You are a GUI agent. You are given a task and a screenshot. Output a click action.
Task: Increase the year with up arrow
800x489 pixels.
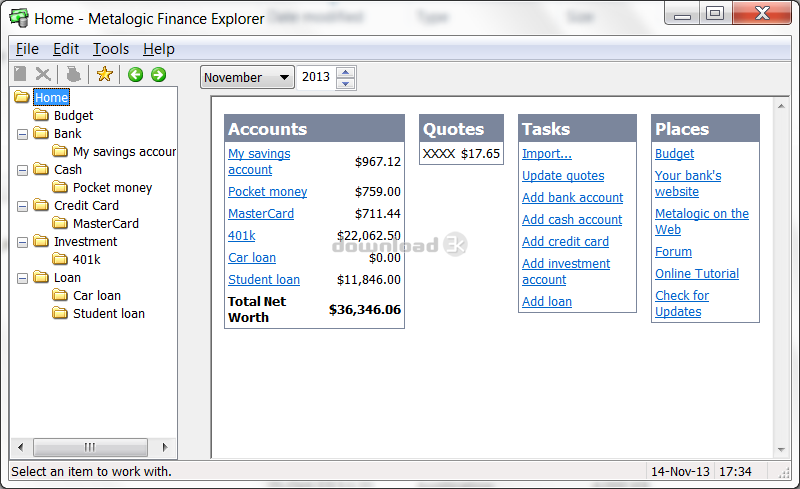tap(346, 72)
